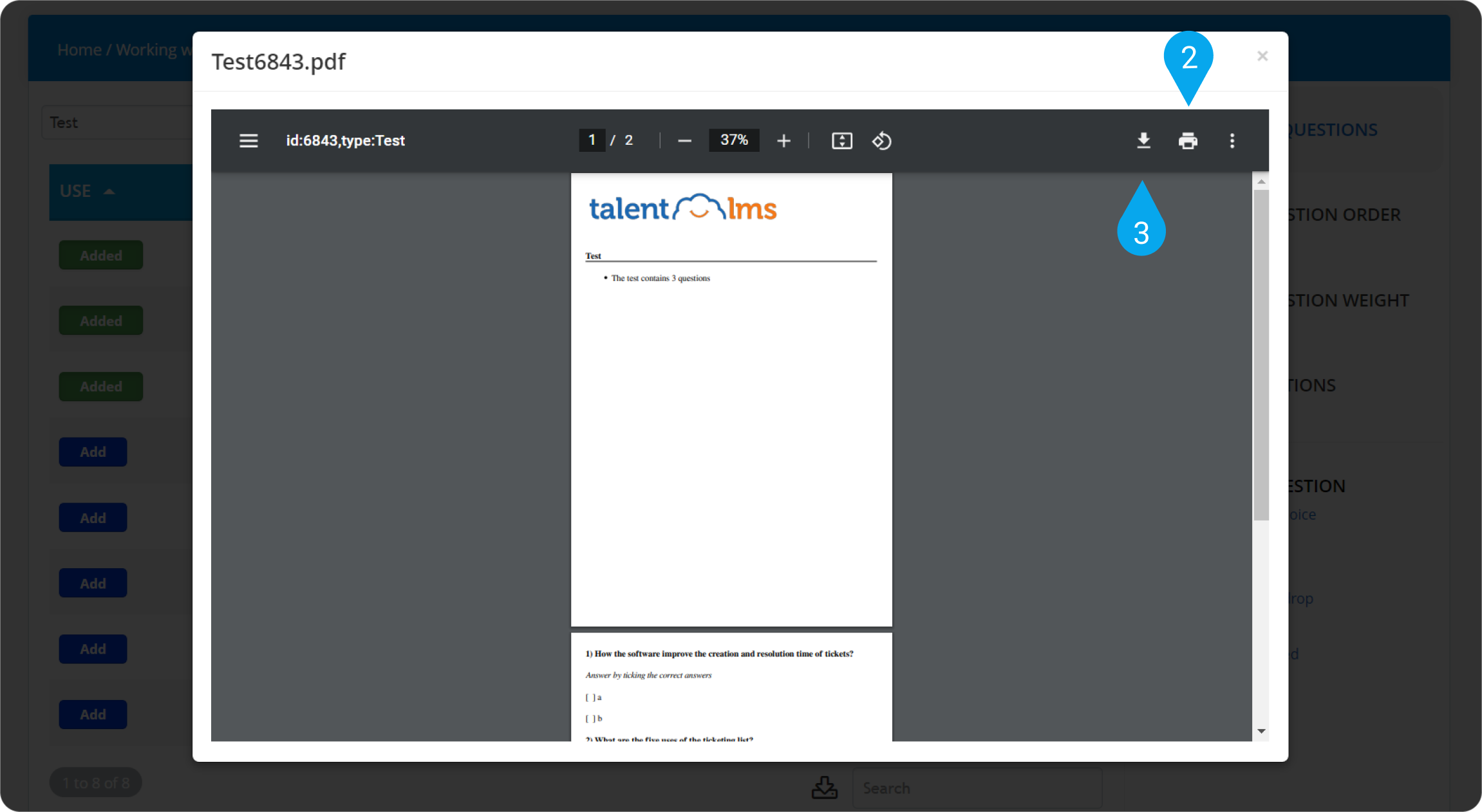Click the Test name field in background
The width and height of the screenshot is (1482, 812).
[117, 122]
